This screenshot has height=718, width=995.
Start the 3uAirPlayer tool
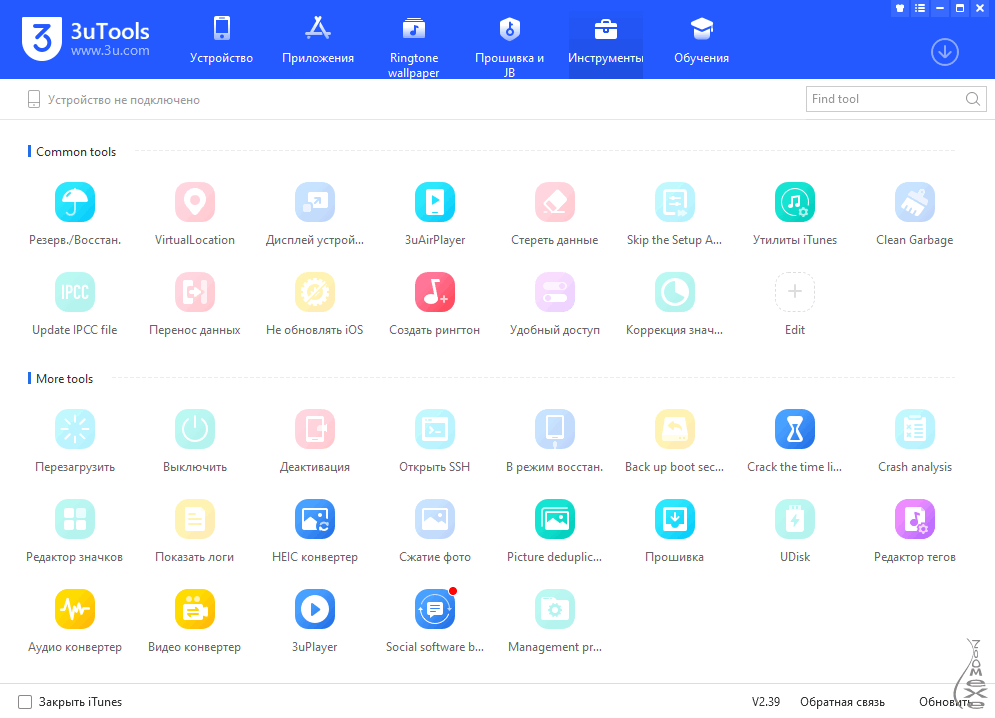click(x=435, y=203)
